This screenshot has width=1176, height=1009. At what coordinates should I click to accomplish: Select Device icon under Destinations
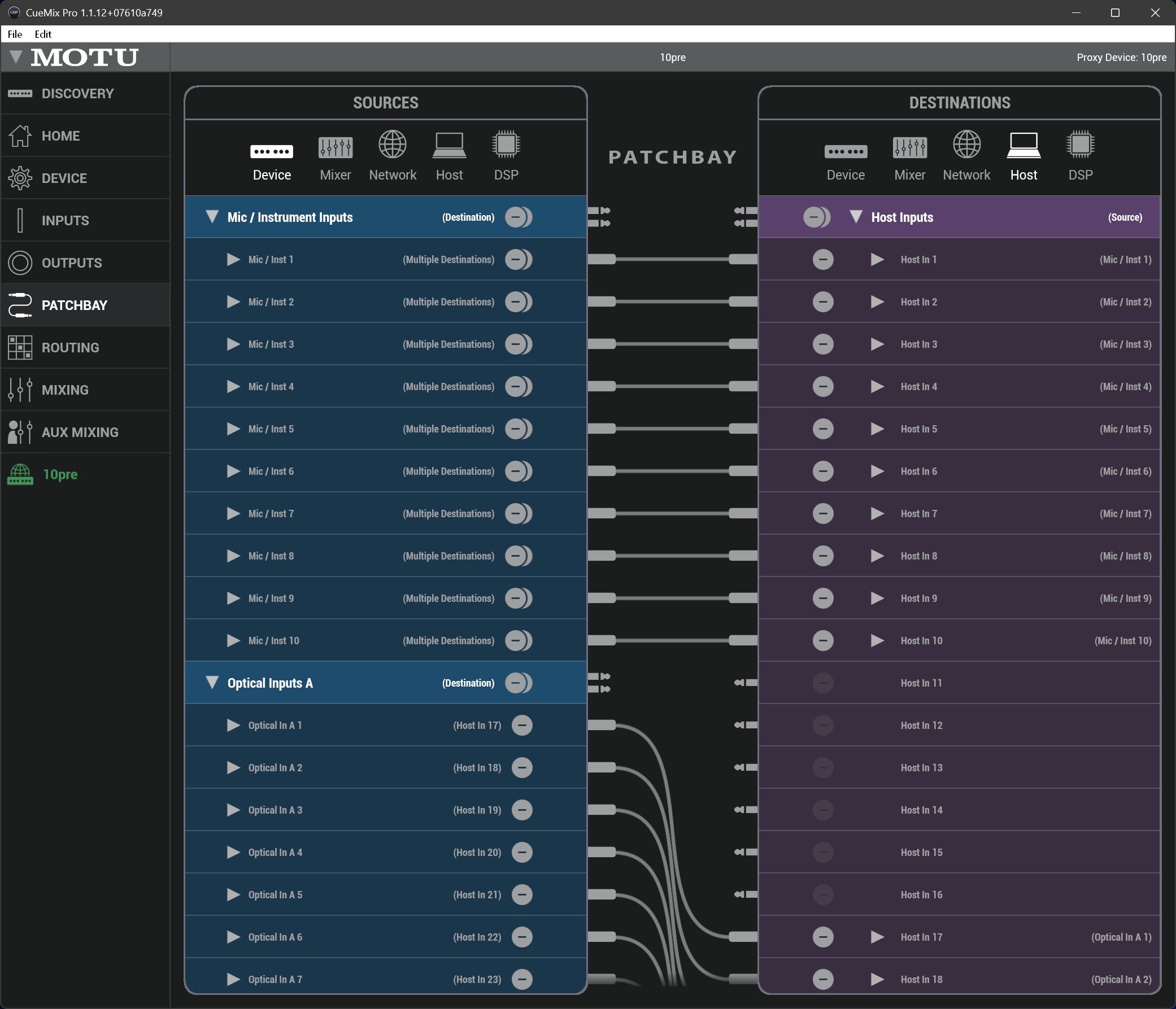click(846, 151)
